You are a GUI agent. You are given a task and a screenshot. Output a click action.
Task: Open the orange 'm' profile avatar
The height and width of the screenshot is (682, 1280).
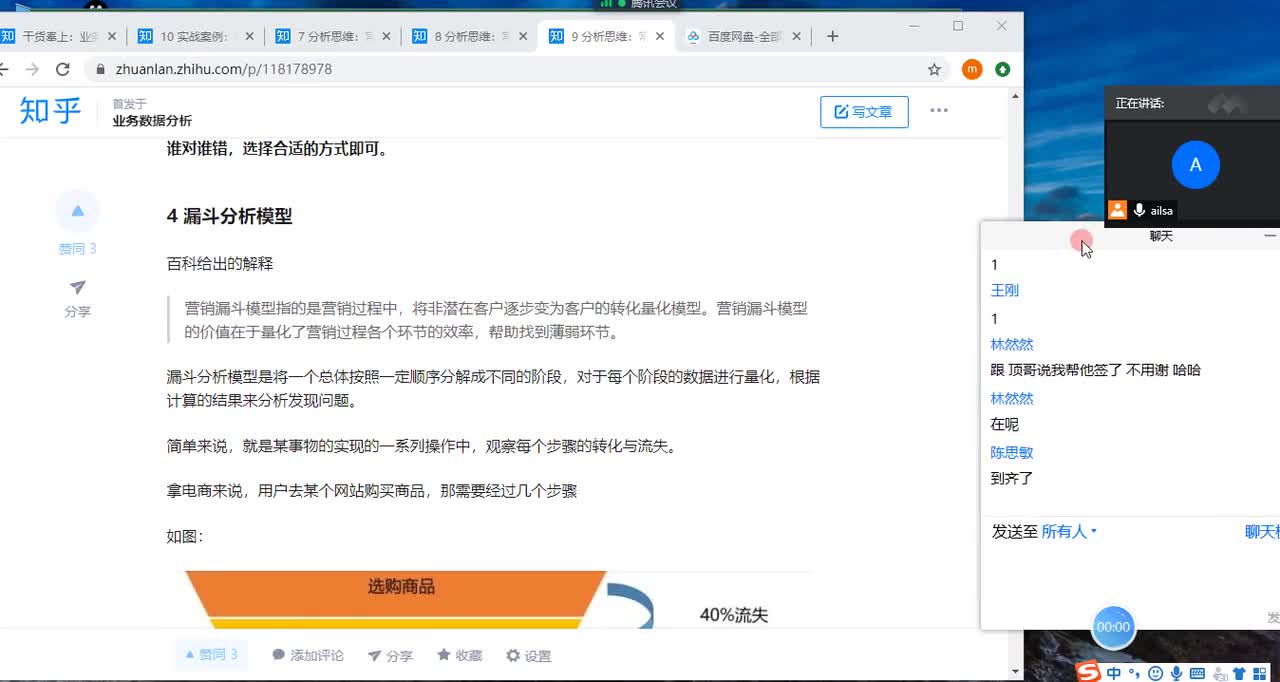click(x=971, y=69)
